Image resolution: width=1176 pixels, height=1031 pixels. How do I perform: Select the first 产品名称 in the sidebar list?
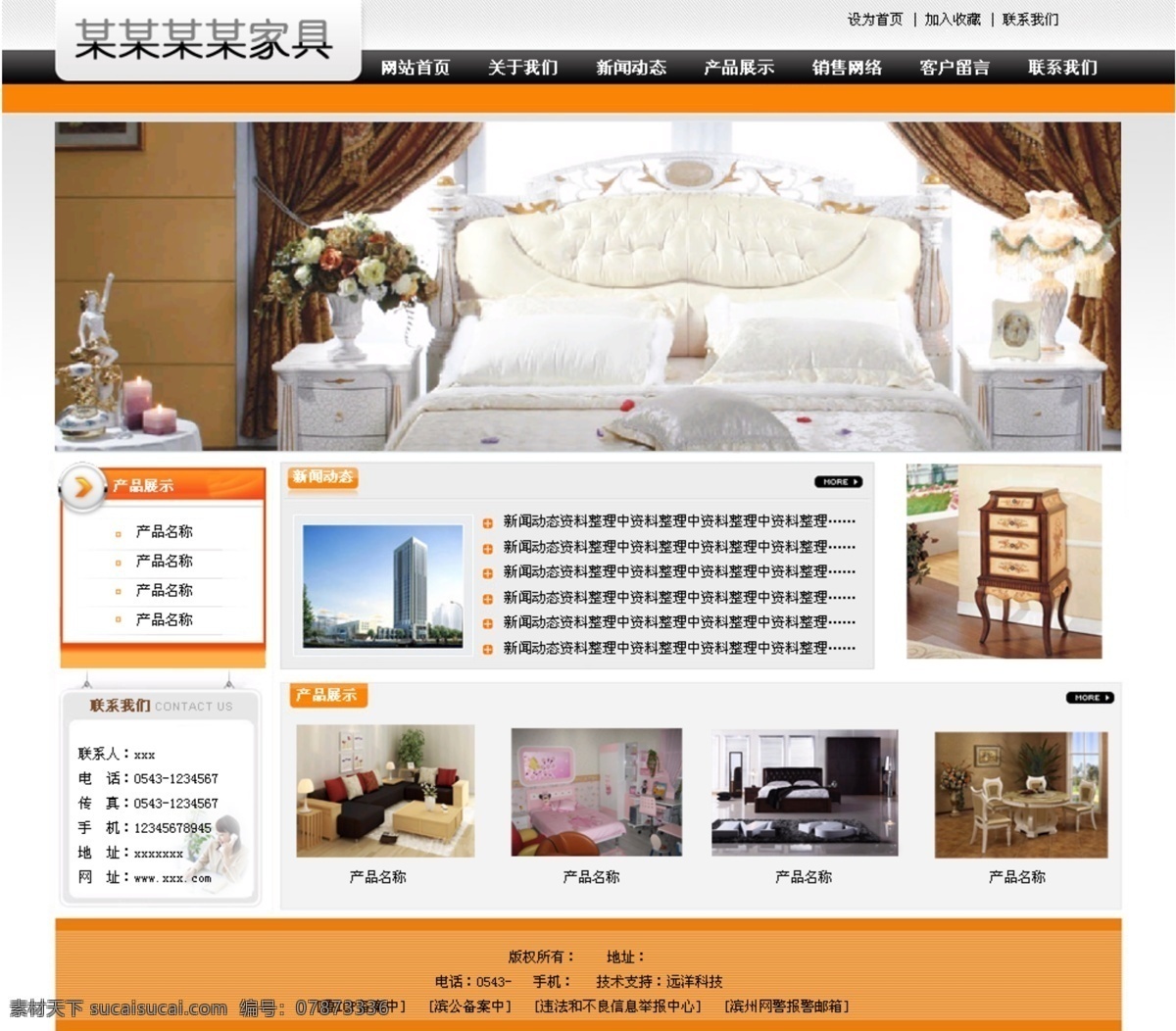(x=165, y=532)
